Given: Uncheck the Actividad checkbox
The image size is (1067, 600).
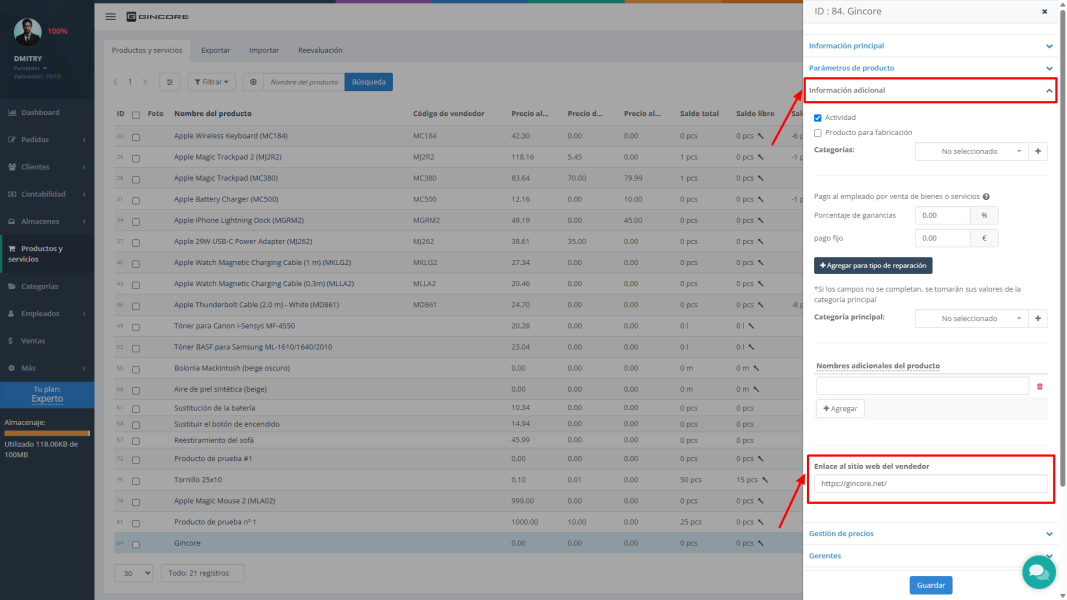Looking at the screenshot, I should [x=818, y=118].
